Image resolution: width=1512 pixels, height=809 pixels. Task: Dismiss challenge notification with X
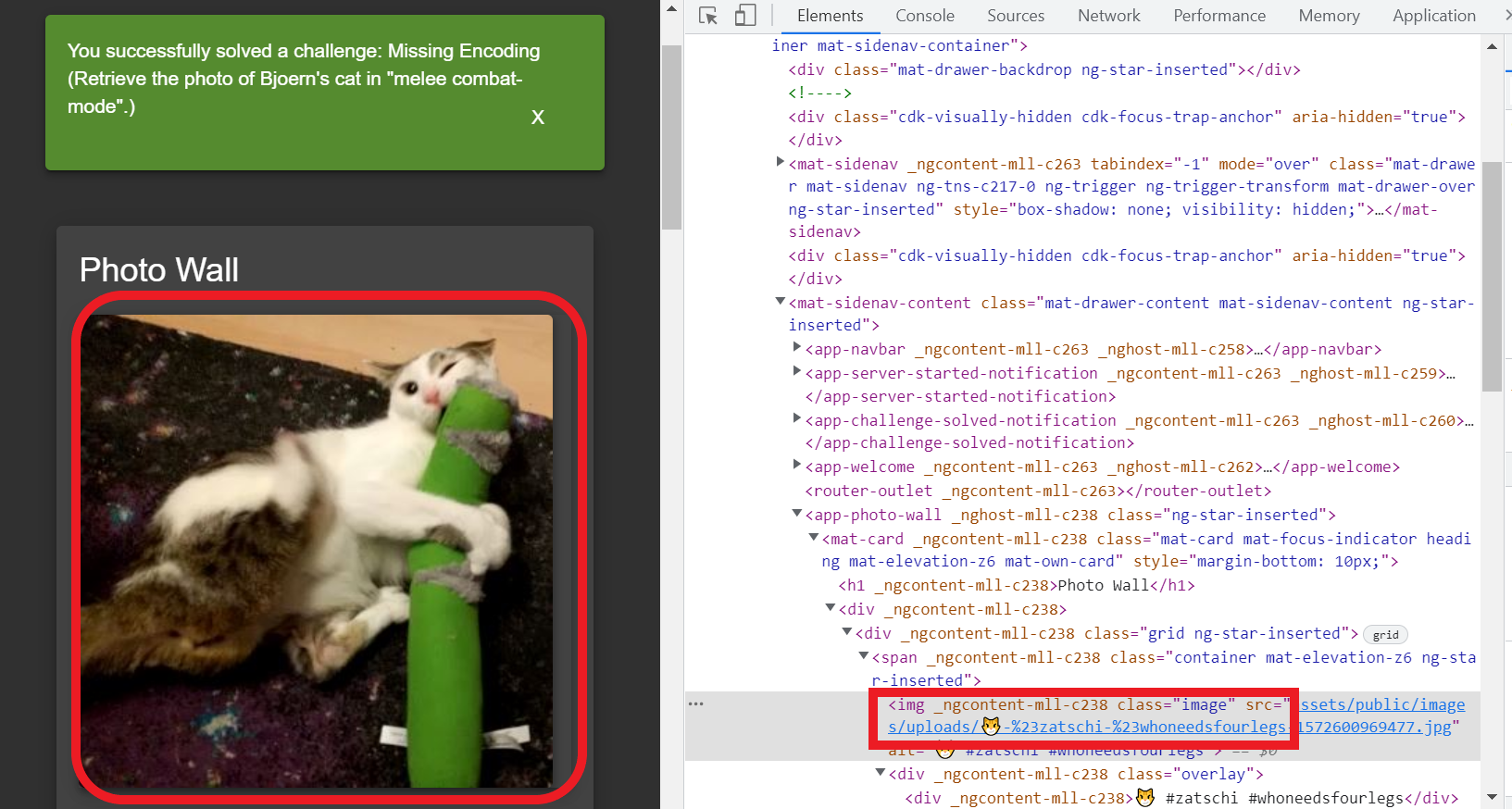click(x=538, y=118)
